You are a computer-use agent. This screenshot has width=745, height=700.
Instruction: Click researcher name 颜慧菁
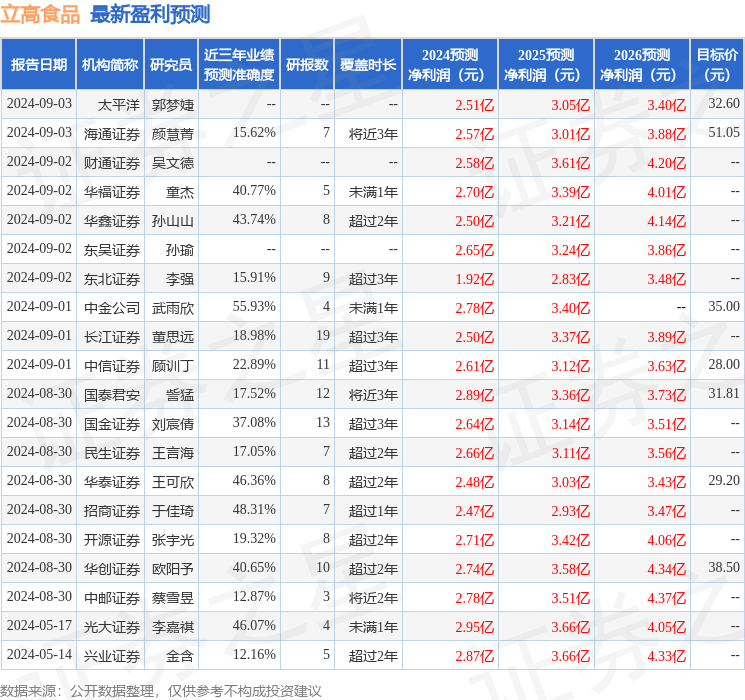coord(172,134)
